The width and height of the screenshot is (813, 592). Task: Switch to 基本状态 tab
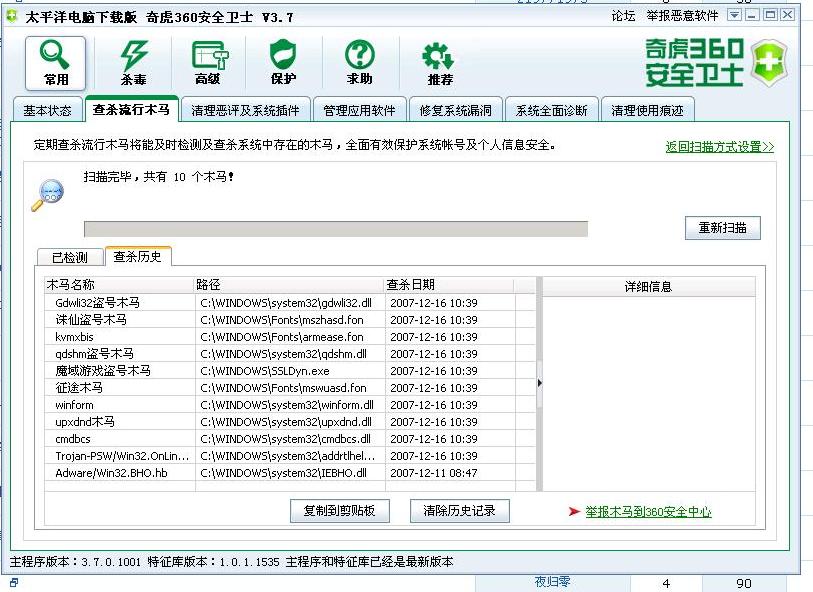47,110
